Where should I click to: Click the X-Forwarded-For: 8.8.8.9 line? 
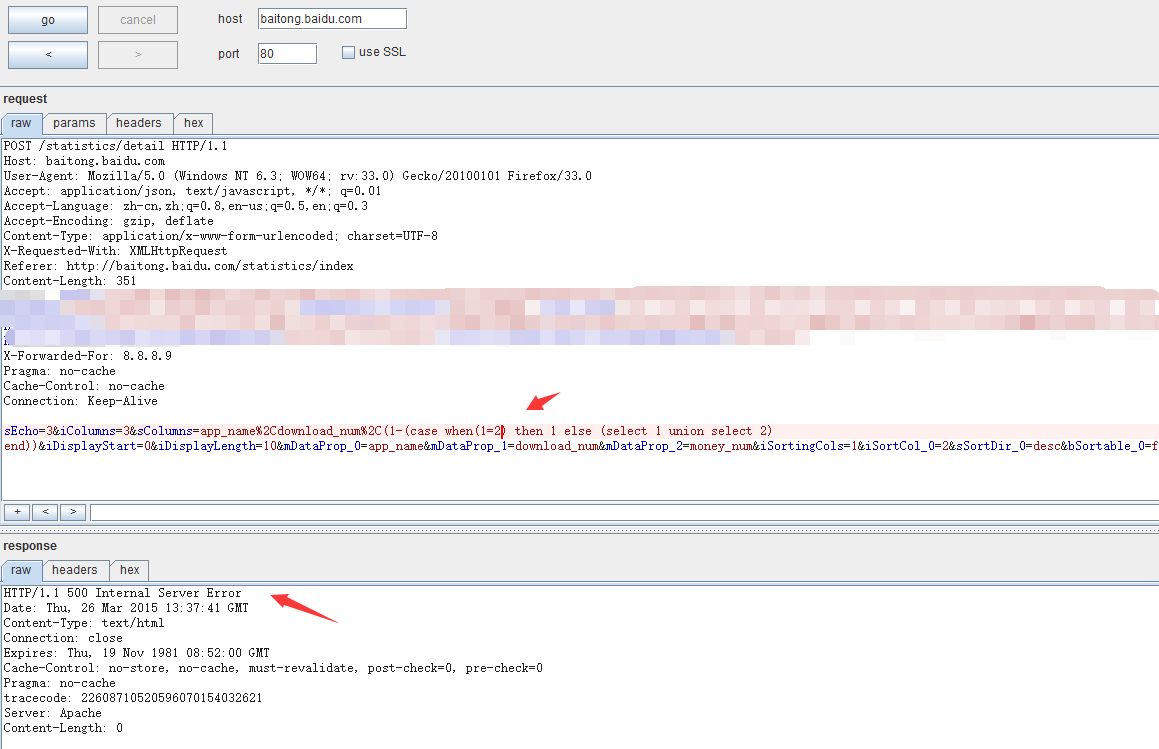(x=88, y=356)
